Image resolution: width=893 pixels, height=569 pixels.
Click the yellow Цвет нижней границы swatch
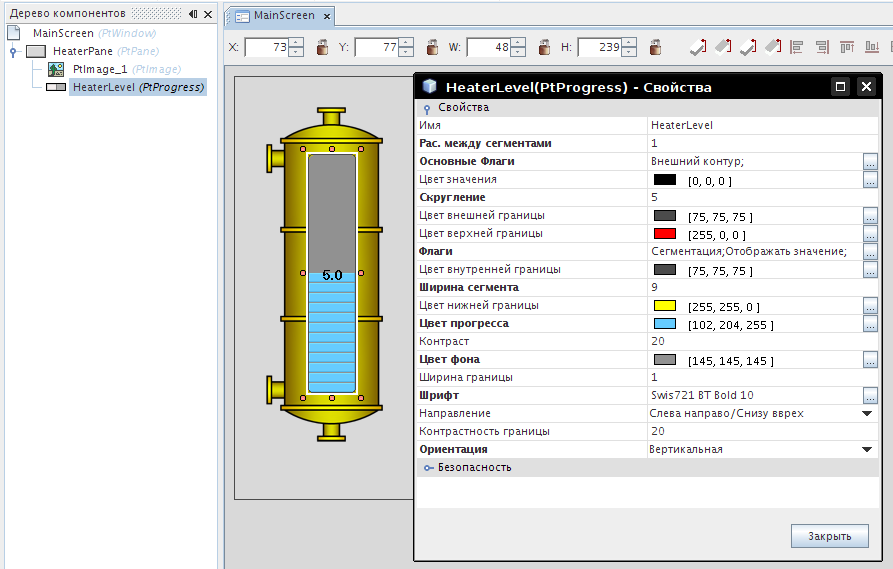tap(665, 306)
